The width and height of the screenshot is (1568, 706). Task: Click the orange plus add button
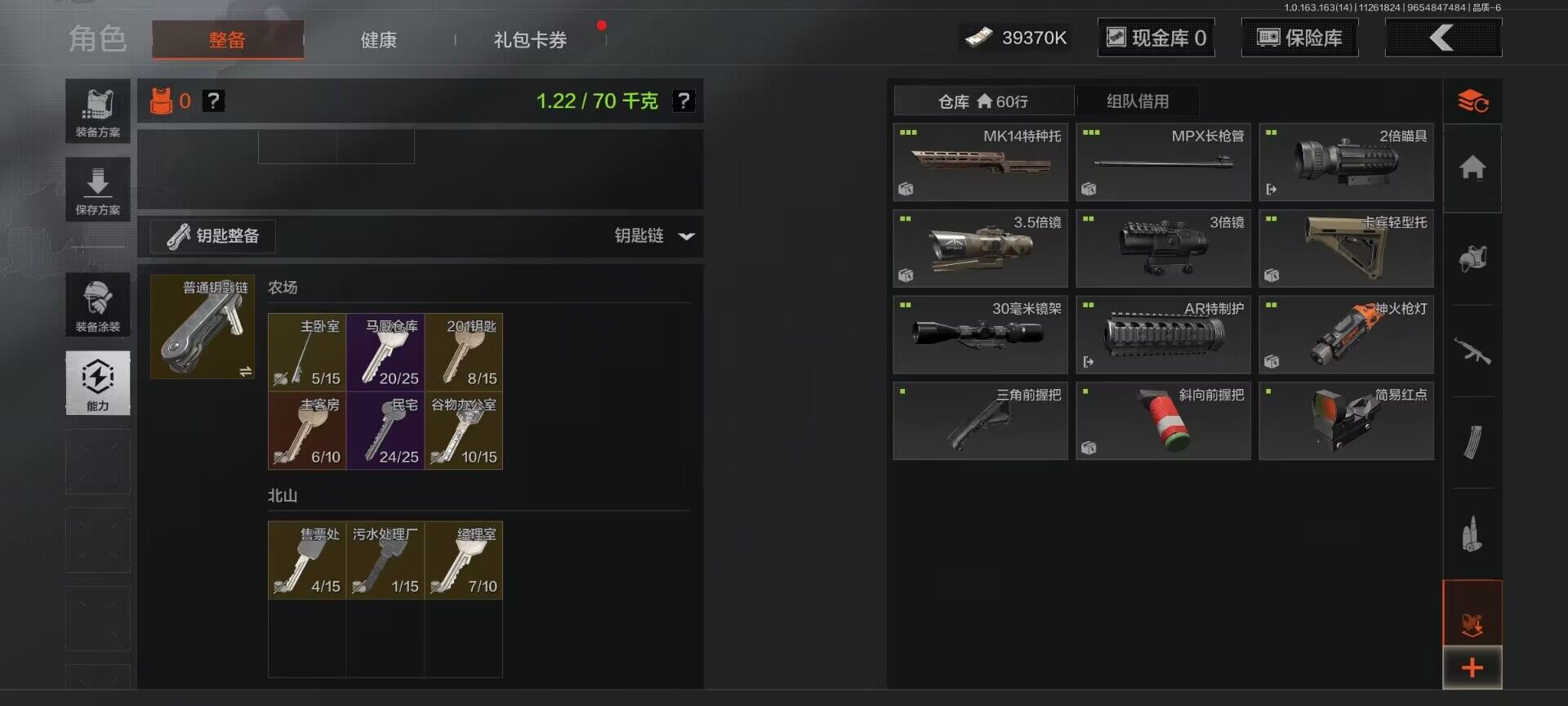click(x=1472, y=668)
